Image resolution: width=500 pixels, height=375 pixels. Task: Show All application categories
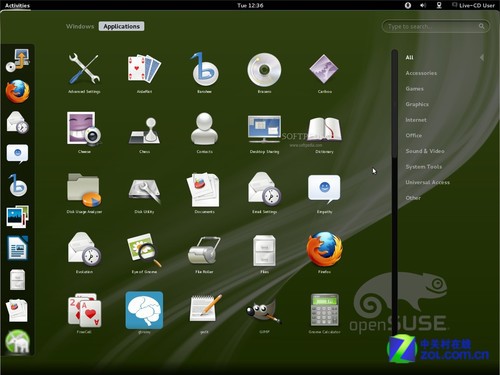409,57
